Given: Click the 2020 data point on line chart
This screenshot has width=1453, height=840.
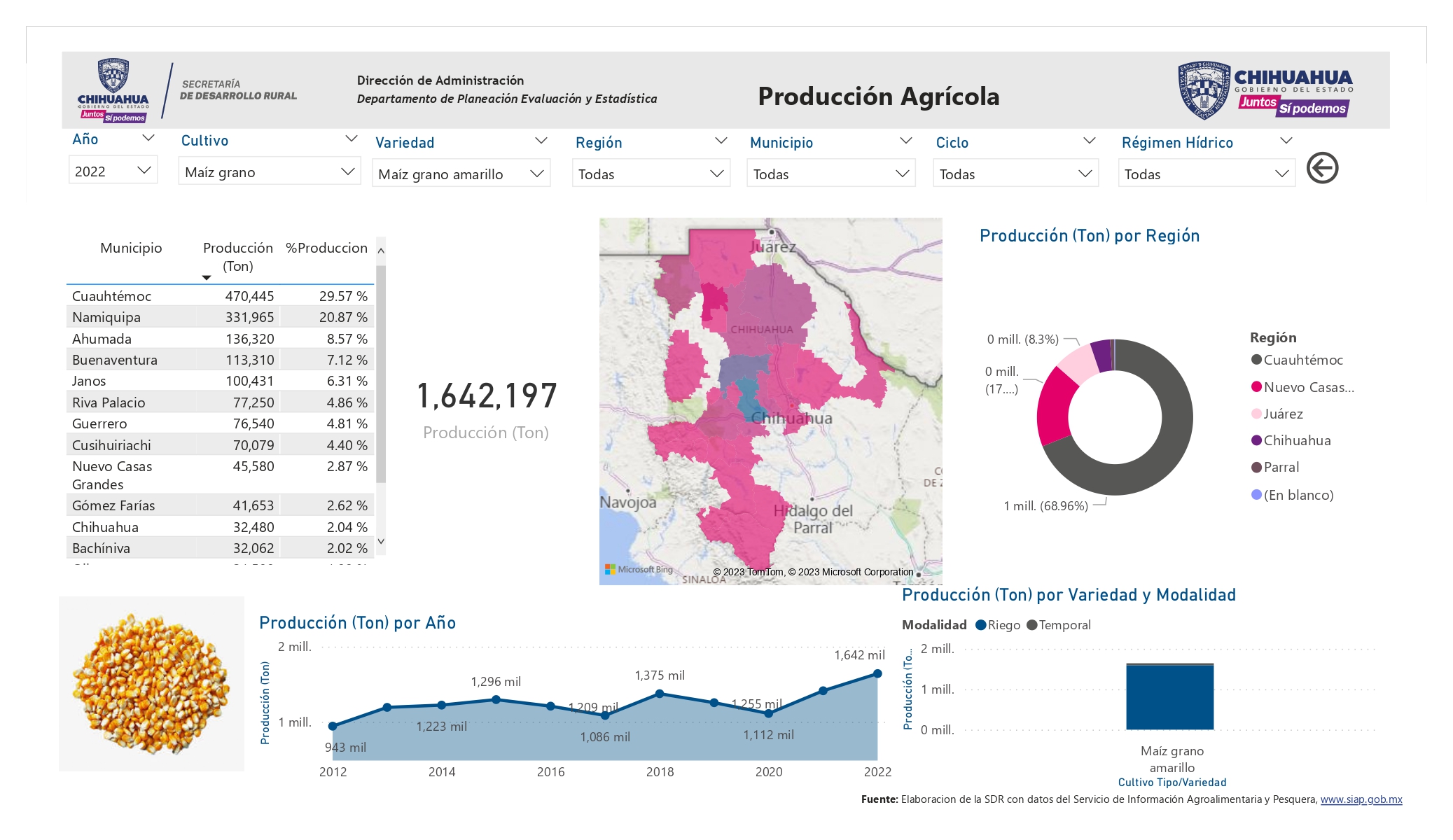Looking at the screenshot, I should coord(769,713).
